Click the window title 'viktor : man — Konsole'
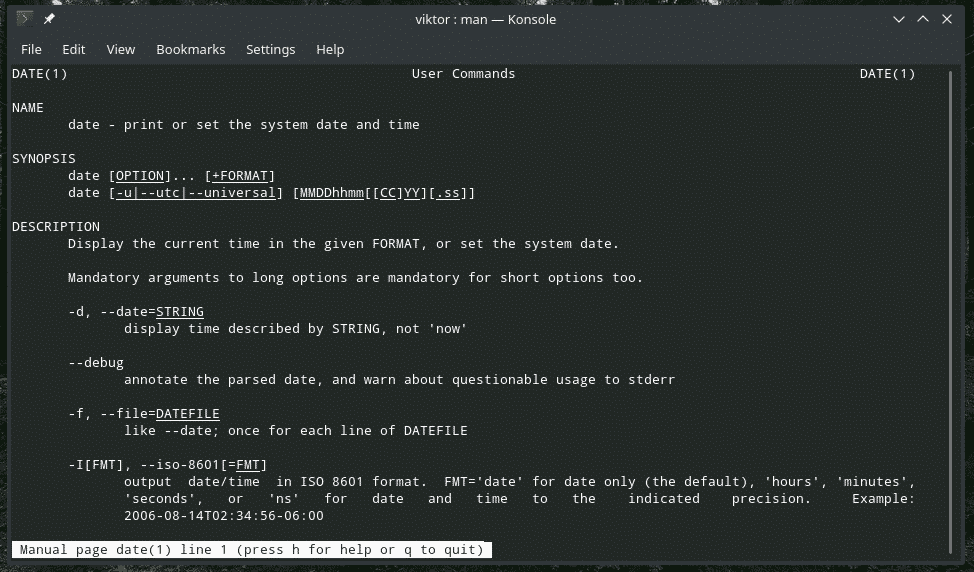 click(484, 19)
